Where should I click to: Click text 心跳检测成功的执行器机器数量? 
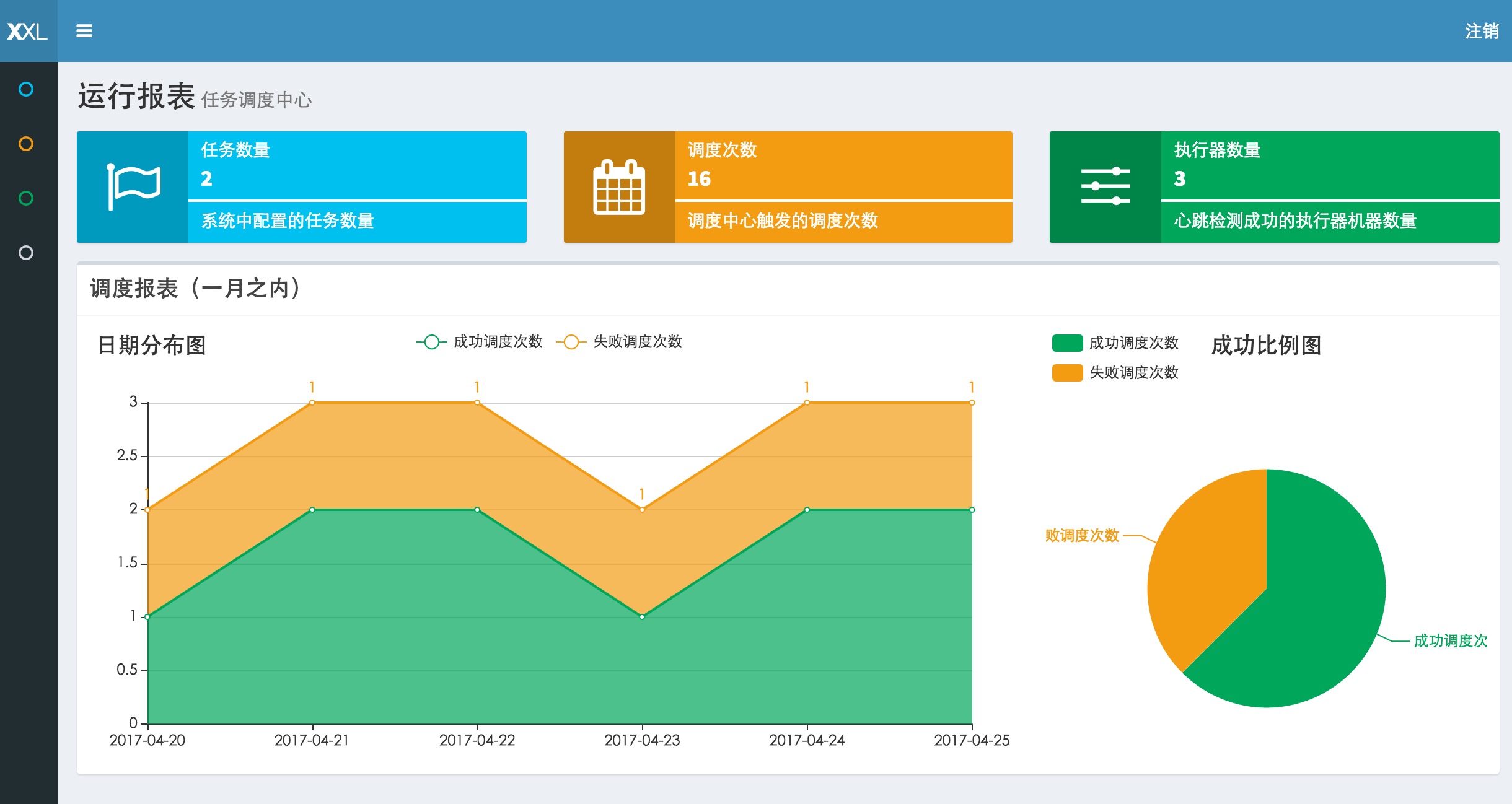coord(1295,221)
